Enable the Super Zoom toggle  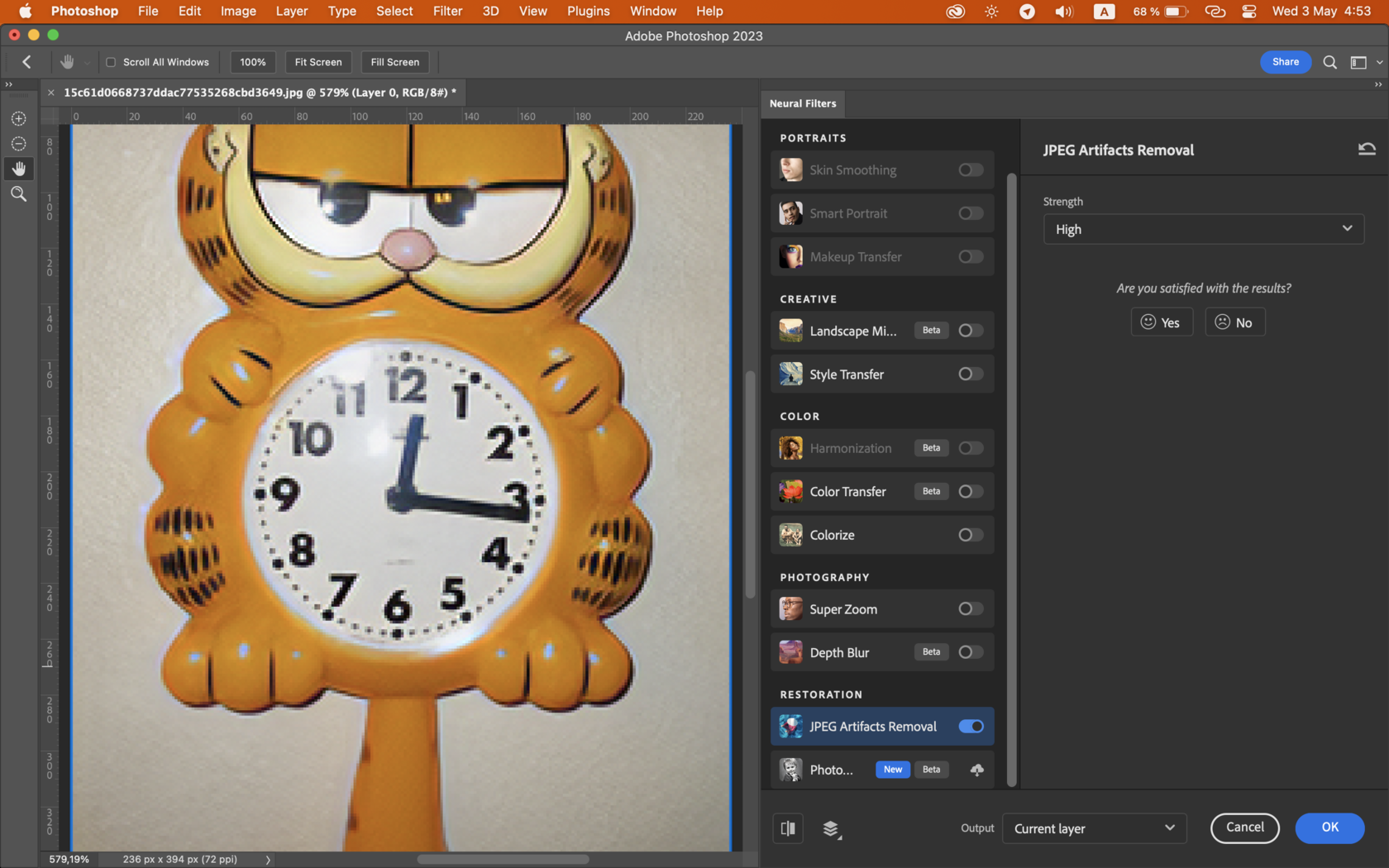point(971,609)
